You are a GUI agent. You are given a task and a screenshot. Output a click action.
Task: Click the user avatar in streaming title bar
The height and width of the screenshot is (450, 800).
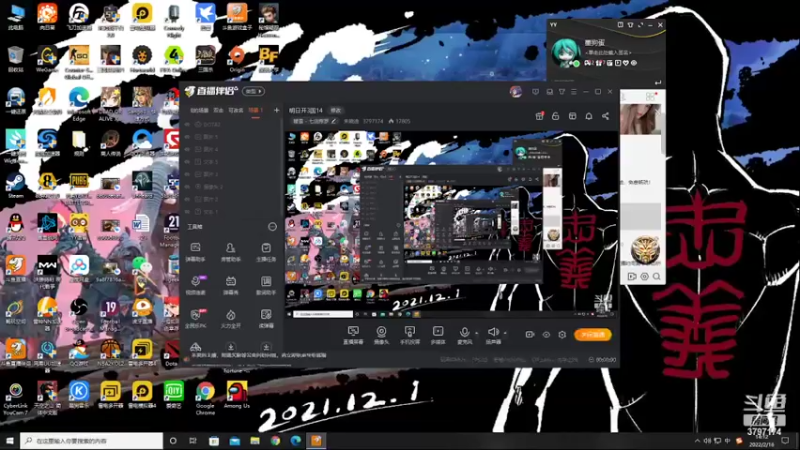point(516,92)
